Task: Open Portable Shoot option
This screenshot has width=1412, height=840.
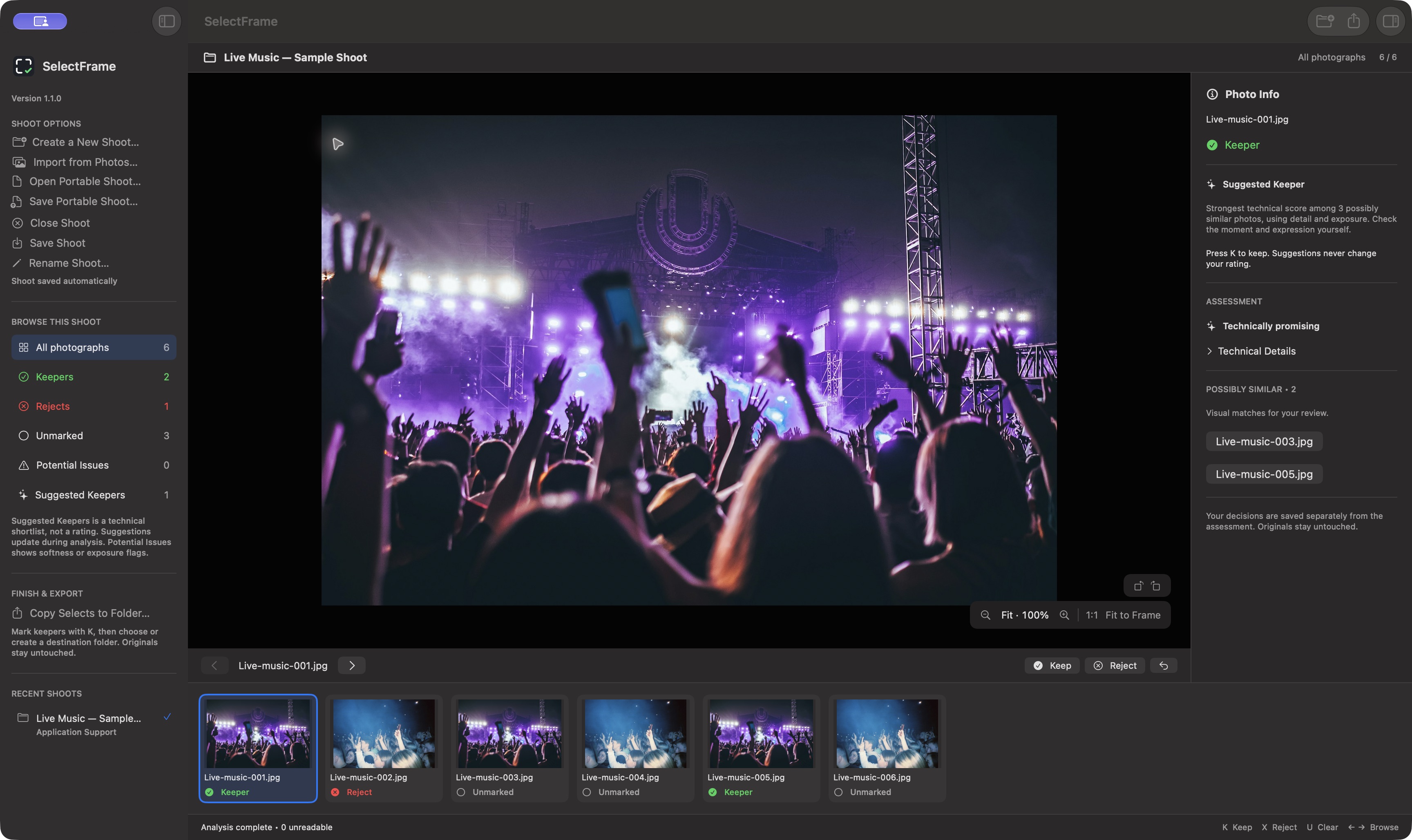Action: point(76,182)
